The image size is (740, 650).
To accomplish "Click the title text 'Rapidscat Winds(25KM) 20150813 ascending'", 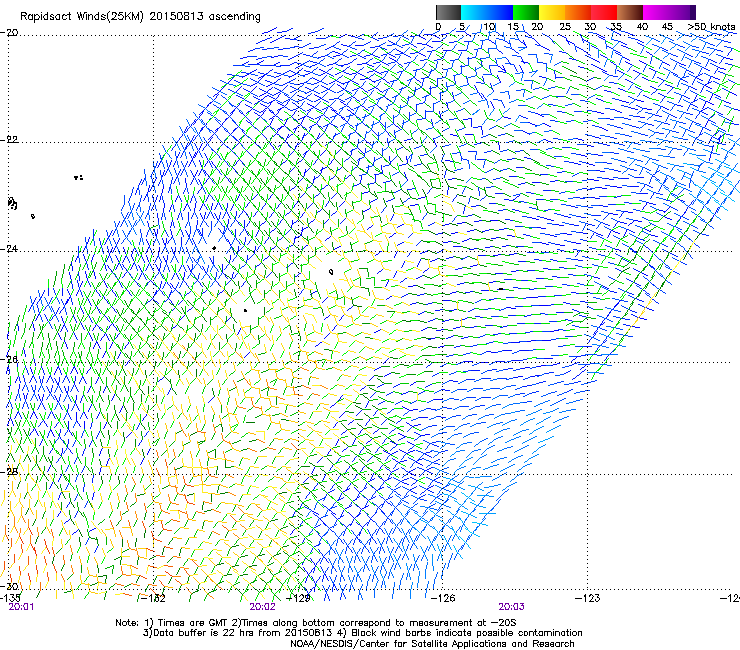I will point(140,17).
